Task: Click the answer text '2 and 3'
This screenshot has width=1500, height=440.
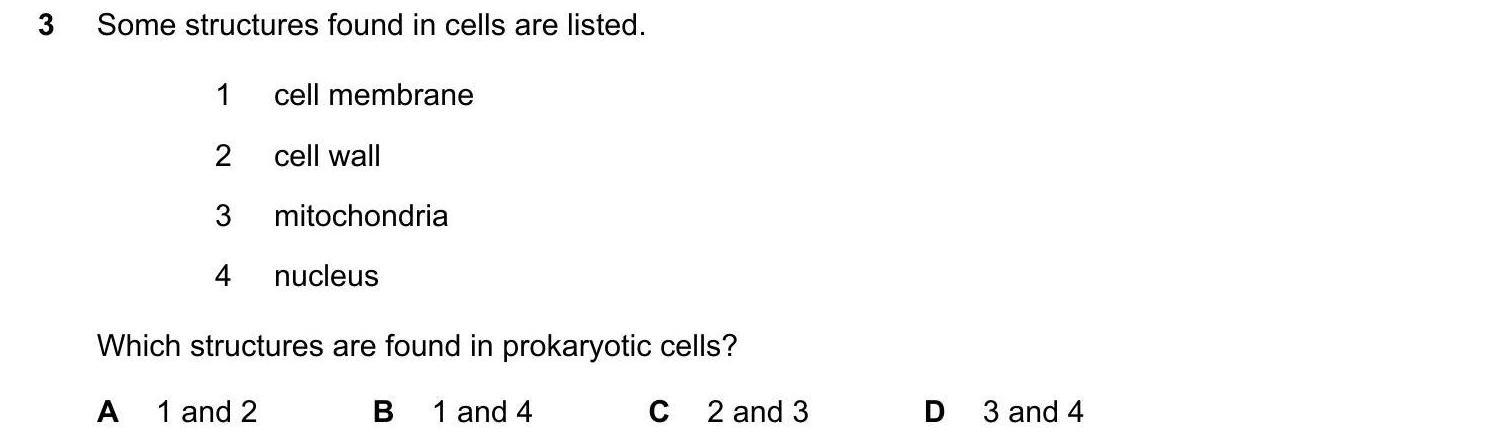Action: [757, 412]
